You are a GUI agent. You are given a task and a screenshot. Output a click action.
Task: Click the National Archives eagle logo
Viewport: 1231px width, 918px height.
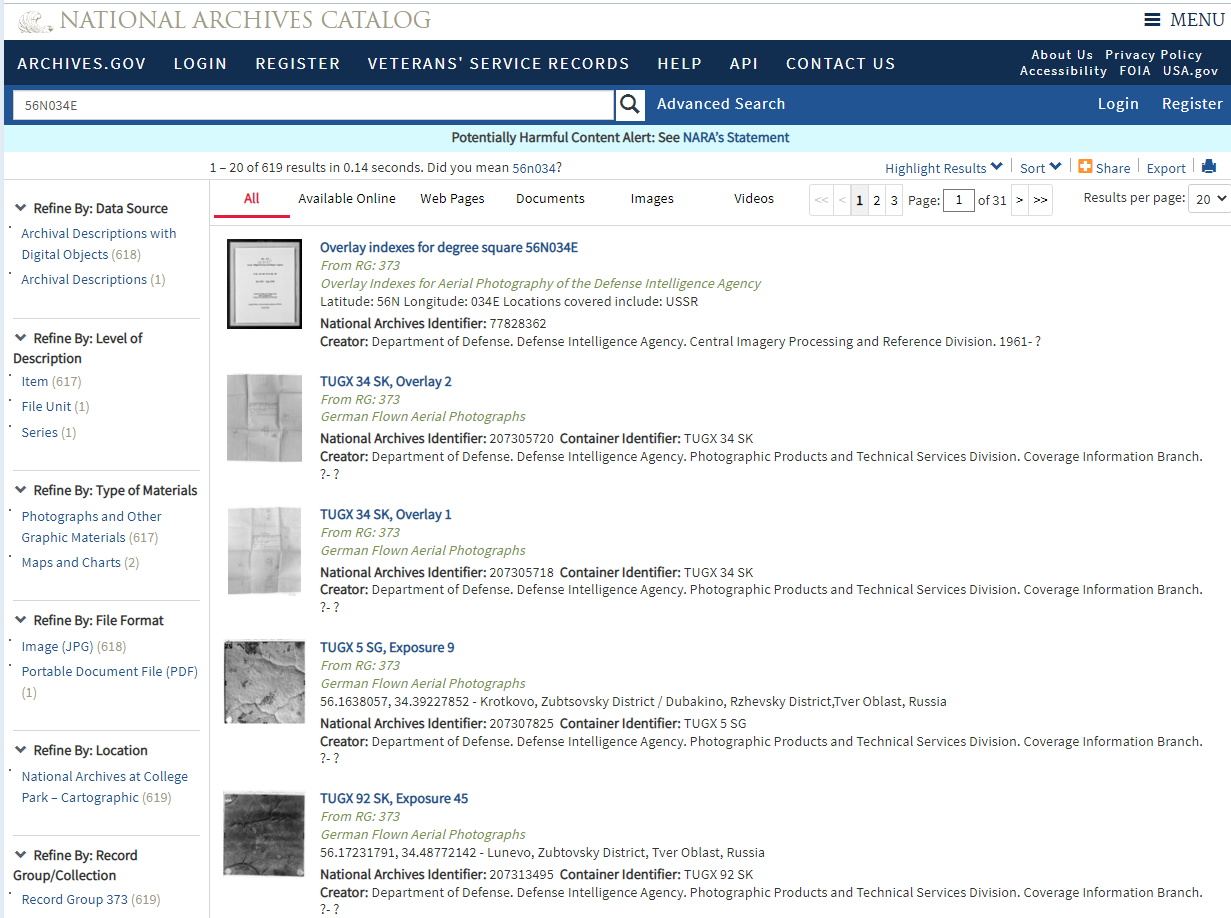(34, 21)
